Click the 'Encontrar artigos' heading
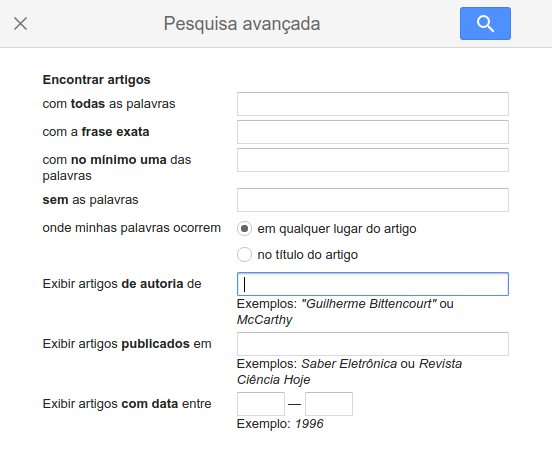The height and width of the screenshot is (458, 552). click(96, 80)
